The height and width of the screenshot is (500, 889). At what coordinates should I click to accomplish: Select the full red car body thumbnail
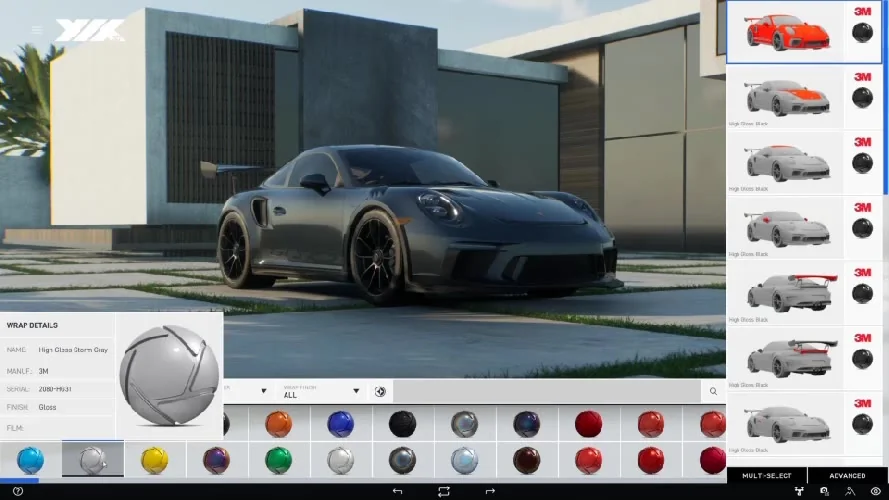[787, 32]
